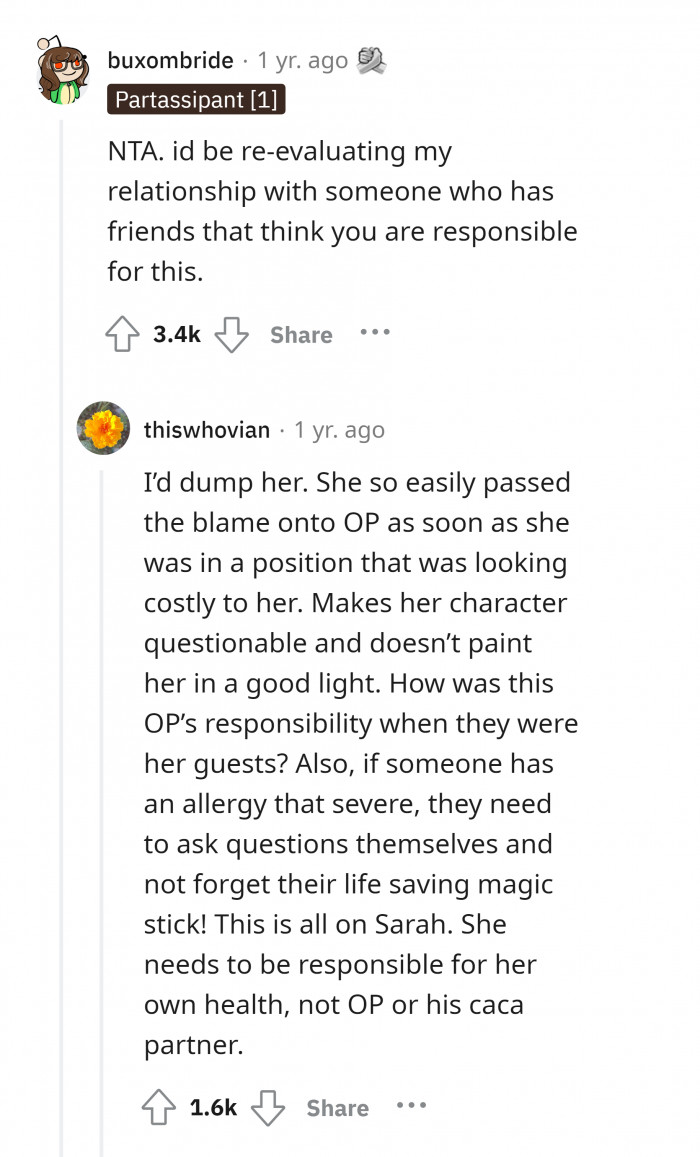The width and height of the screenshot is (700, 1157).
Task: Downvote thiswhovian's reply
Action: click(x=267, y=1107)
